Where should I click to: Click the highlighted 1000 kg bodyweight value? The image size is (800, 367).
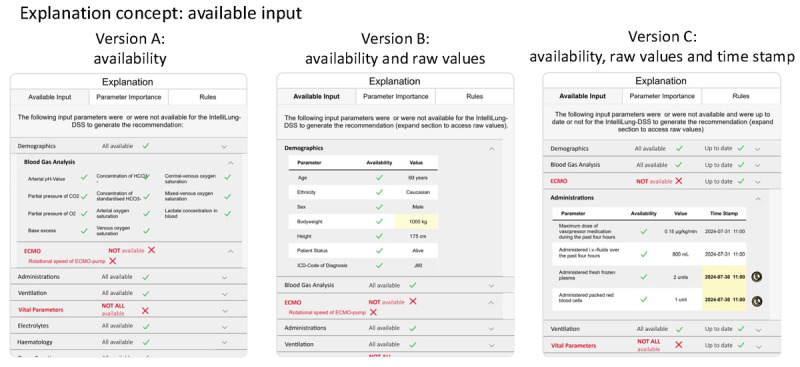tap(416, 222)
